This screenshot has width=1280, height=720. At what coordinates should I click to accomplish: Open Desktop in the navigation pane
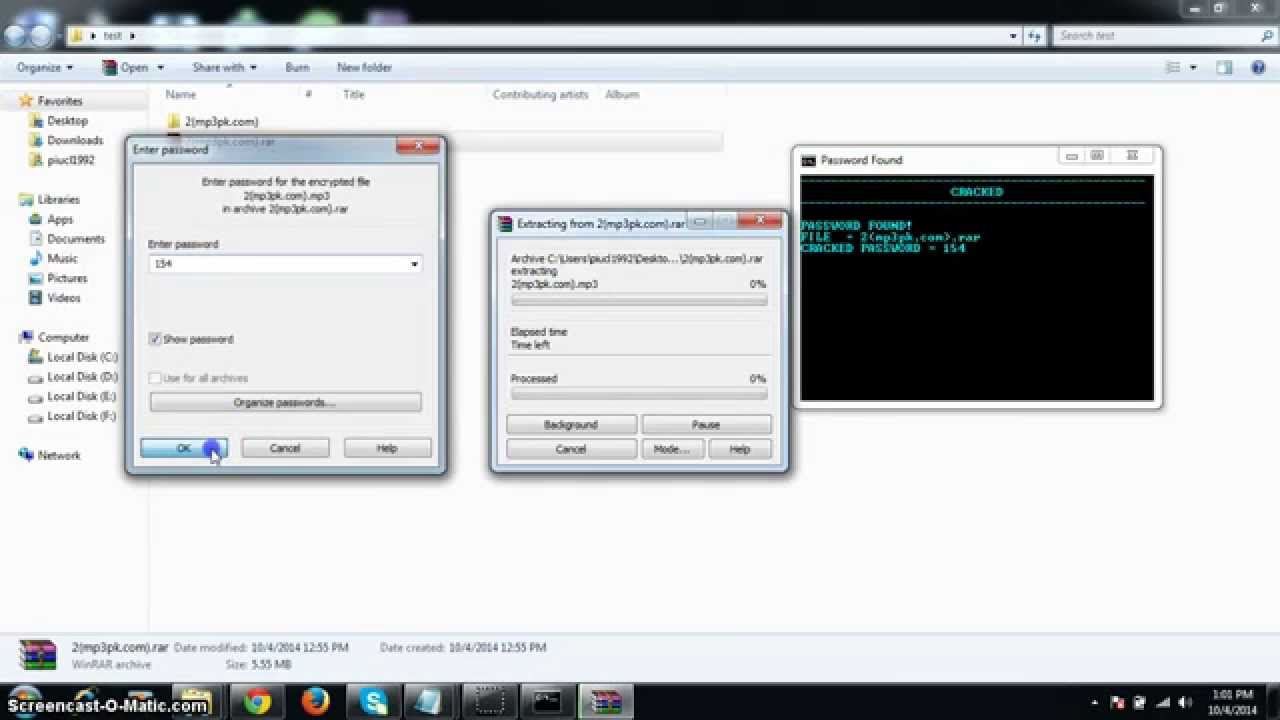(68, 121)
